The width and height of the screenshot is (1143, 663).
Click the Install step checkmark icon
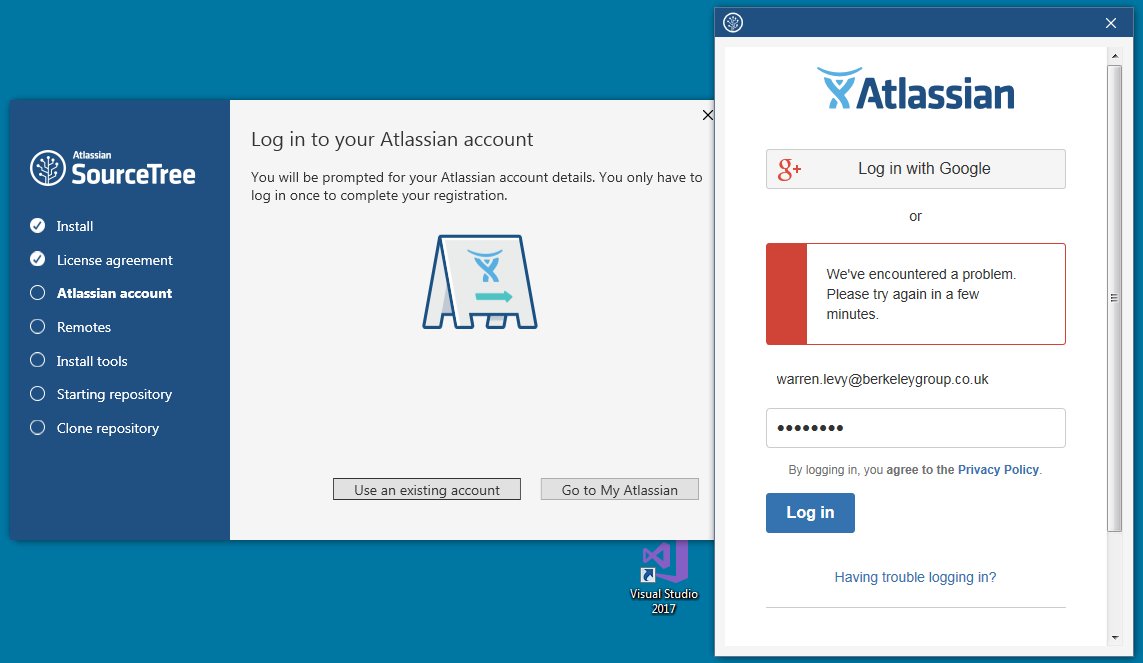(x=37, y=226)
